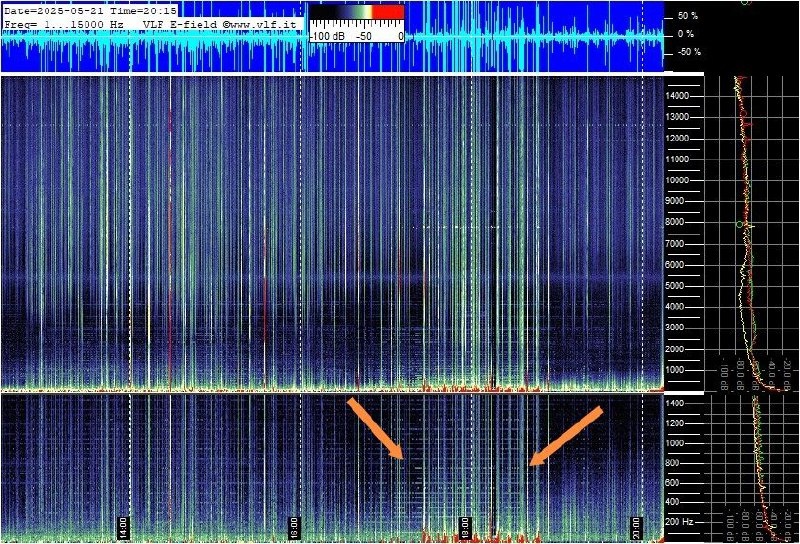This screenshot has height=544, width=800.
Task: Select the 14:00 time marker
Action: (123, 528)
